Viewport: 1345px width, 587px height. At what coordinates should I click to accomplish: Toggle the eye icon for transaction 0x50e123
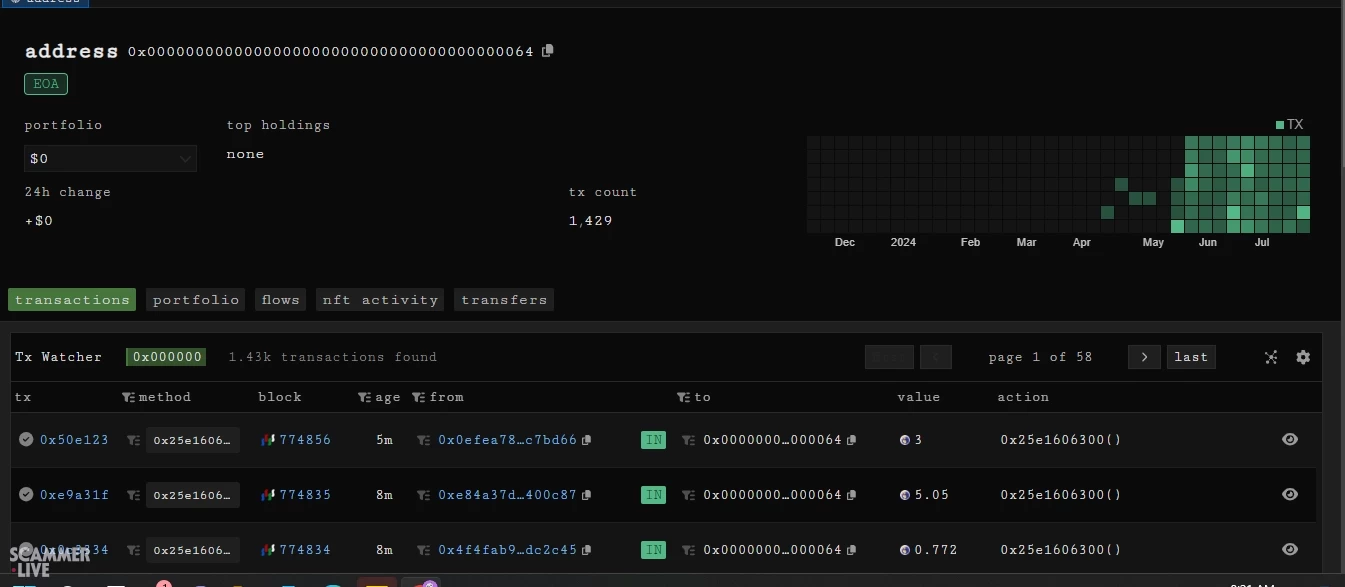(x=1290, y=439)
